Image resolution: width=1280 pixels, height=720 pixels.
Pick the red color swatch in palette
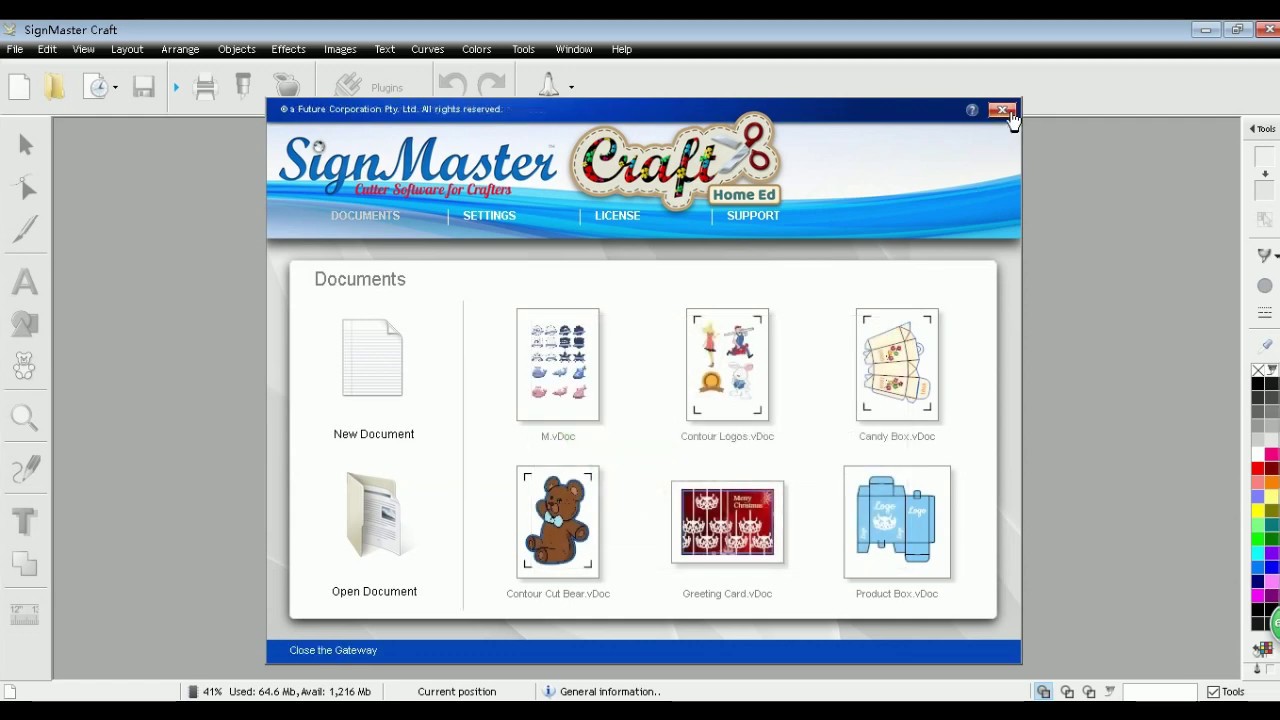tap(1258, 469)
